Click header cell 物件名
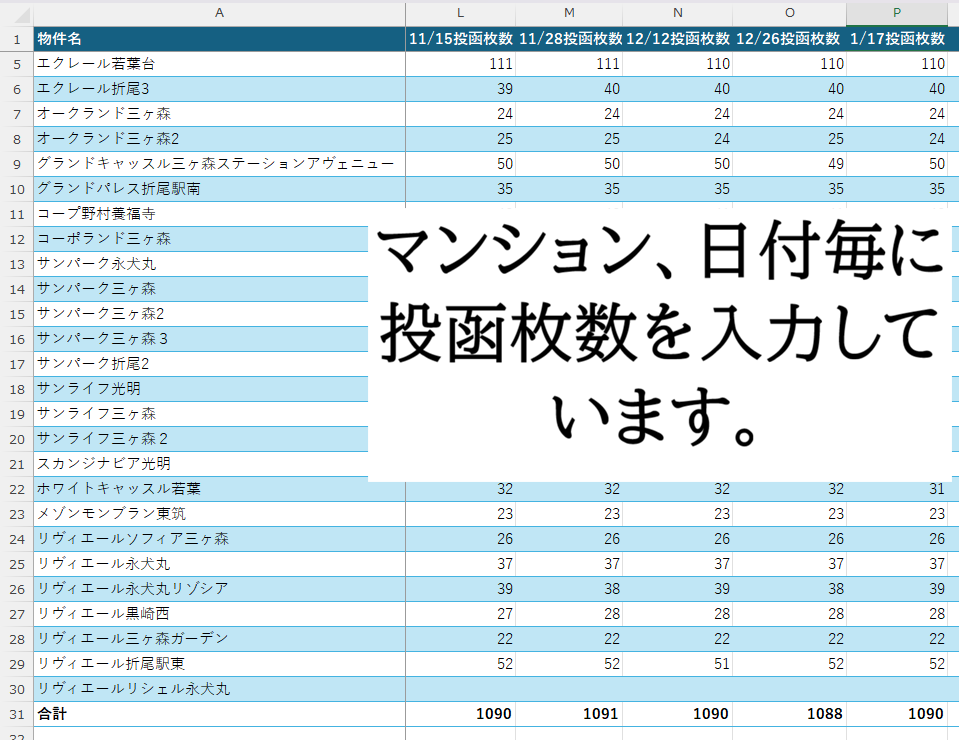This screenshot has width=959, height=740. (x=219, y=39)
